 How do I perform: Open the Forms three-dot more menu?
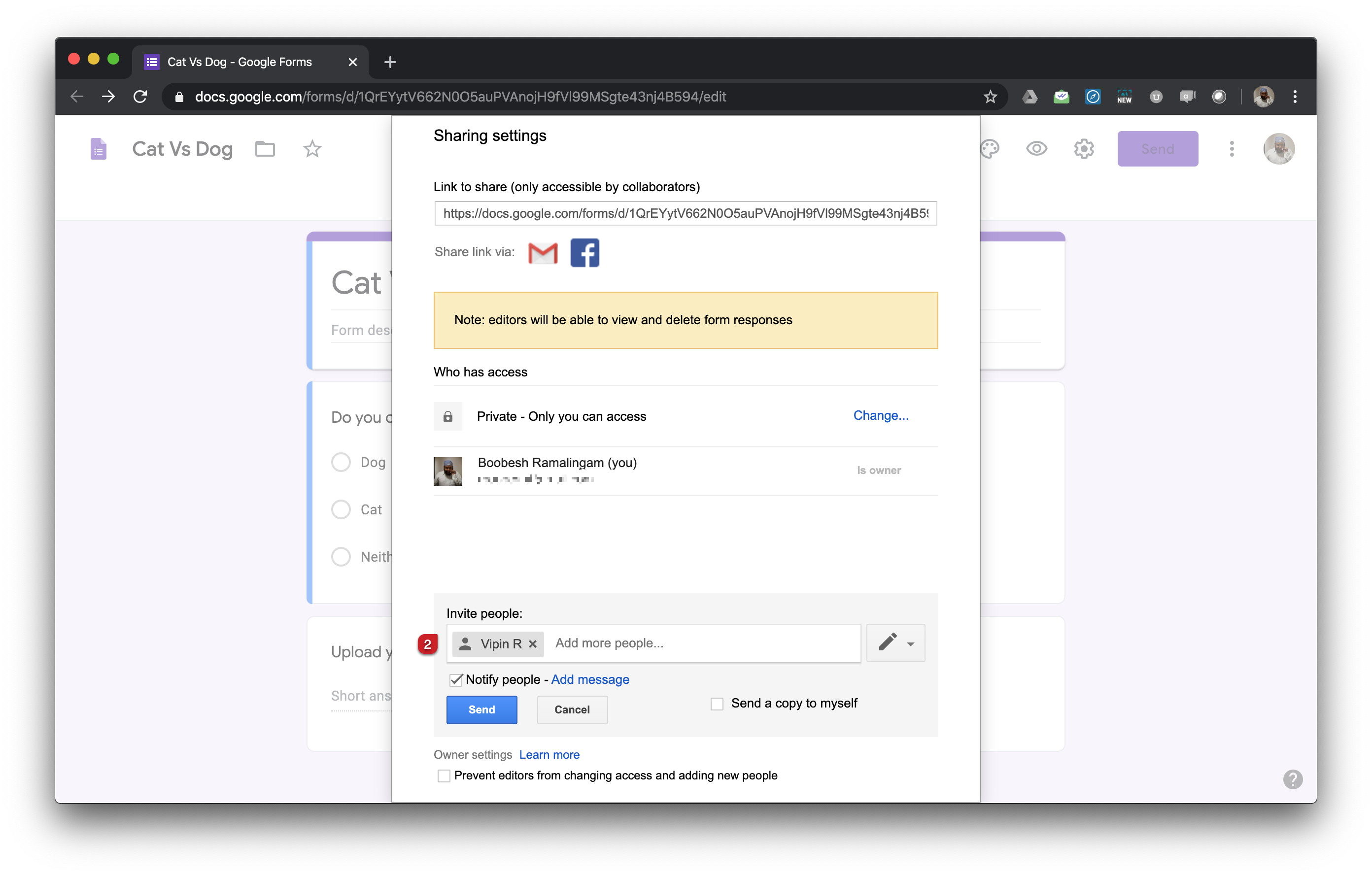coord(1232,149)
